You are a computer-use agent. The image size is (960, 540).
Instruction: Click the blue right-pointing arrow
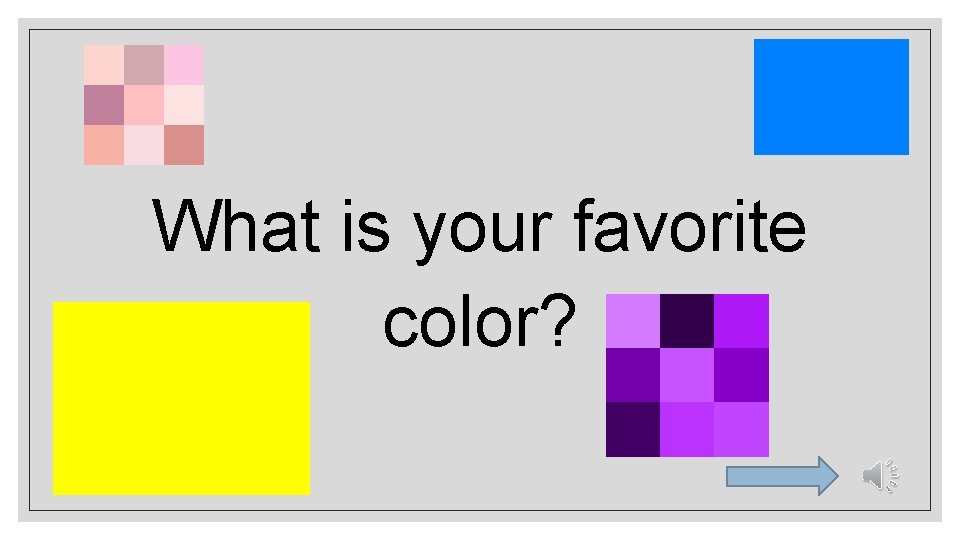782,476
